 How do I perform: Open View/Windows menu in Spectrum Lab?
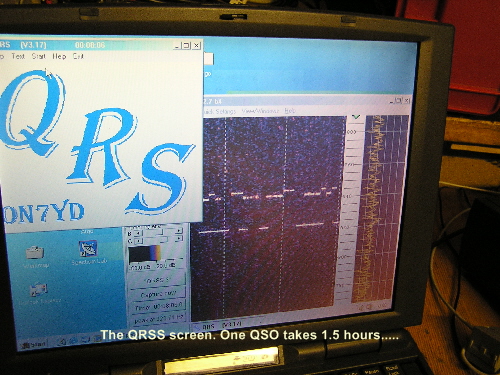260,111
